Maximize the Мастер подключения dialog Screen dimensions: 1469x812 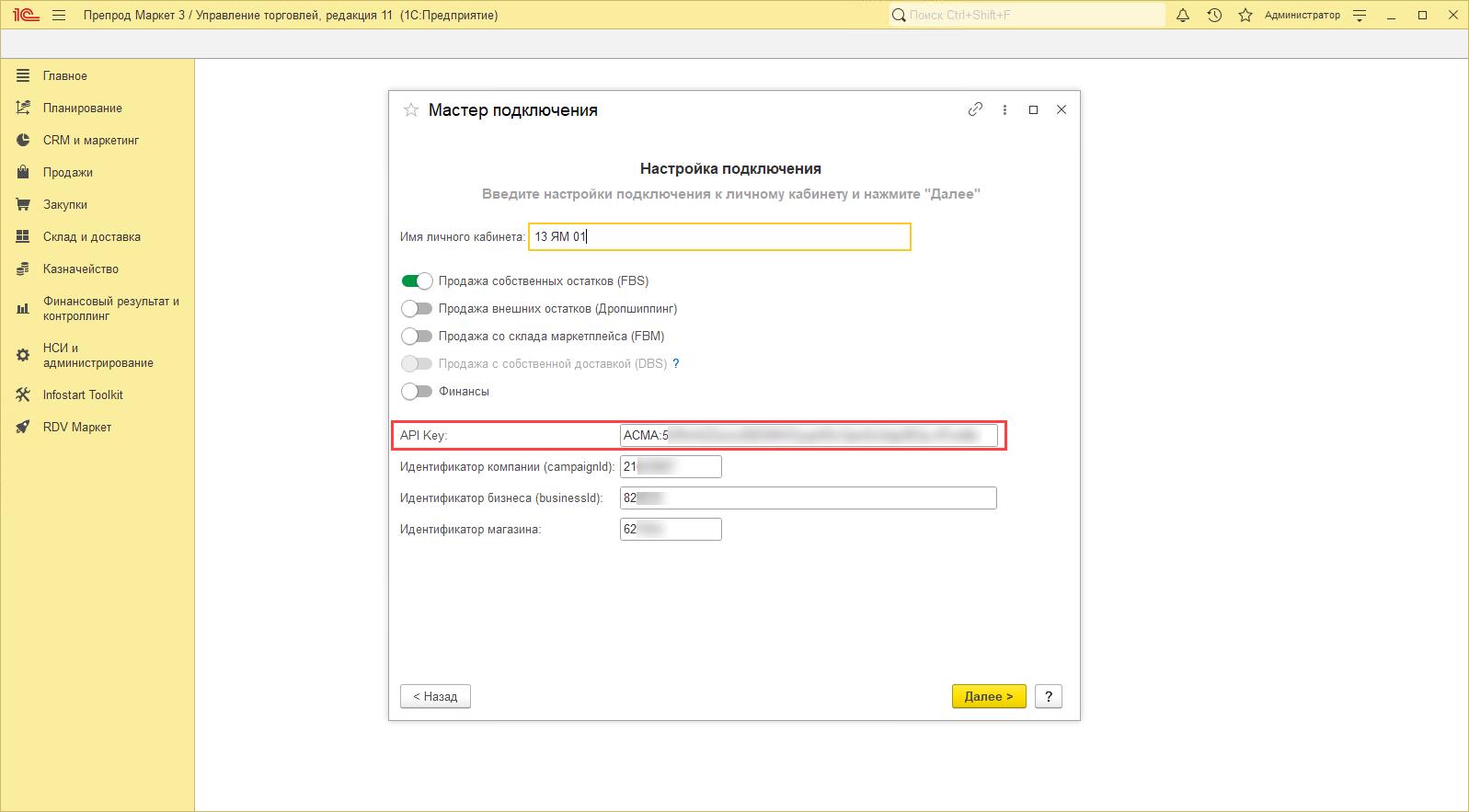1034,109
